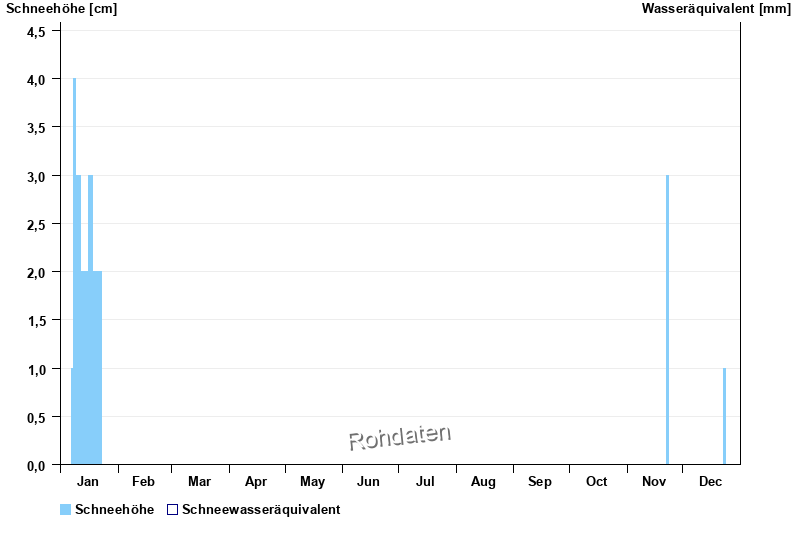
Task: Click the December snow depth bar
Action: click(724, 416)
